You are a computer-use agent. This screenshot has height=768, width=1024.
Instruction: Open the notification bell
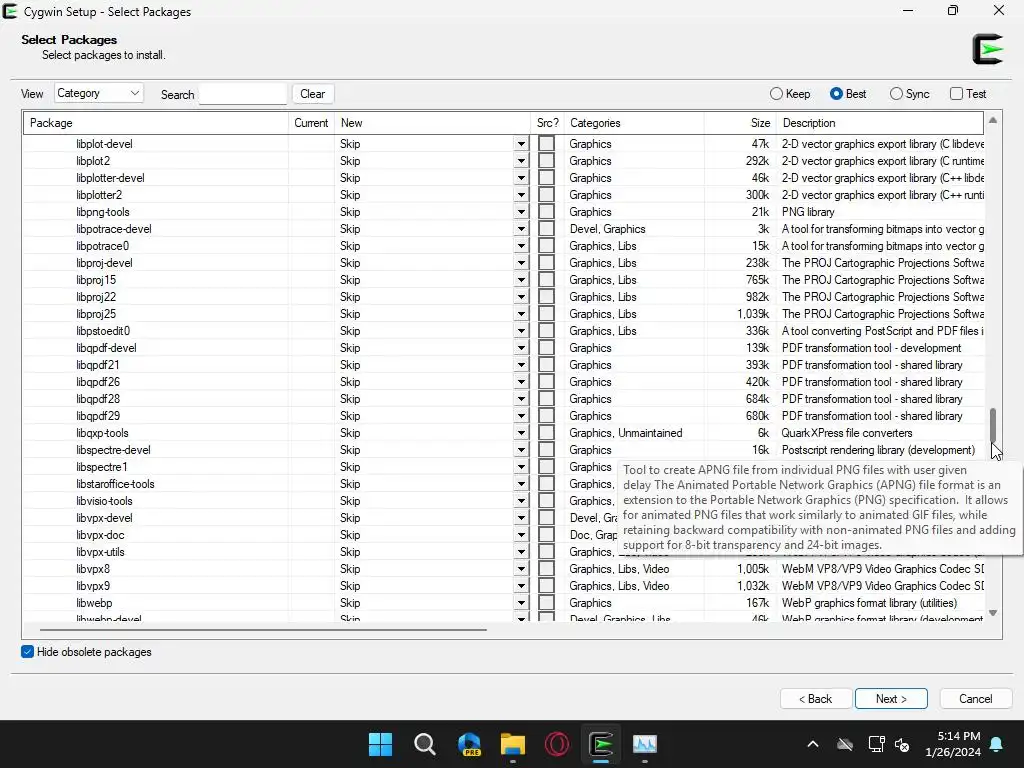(997, 744)
